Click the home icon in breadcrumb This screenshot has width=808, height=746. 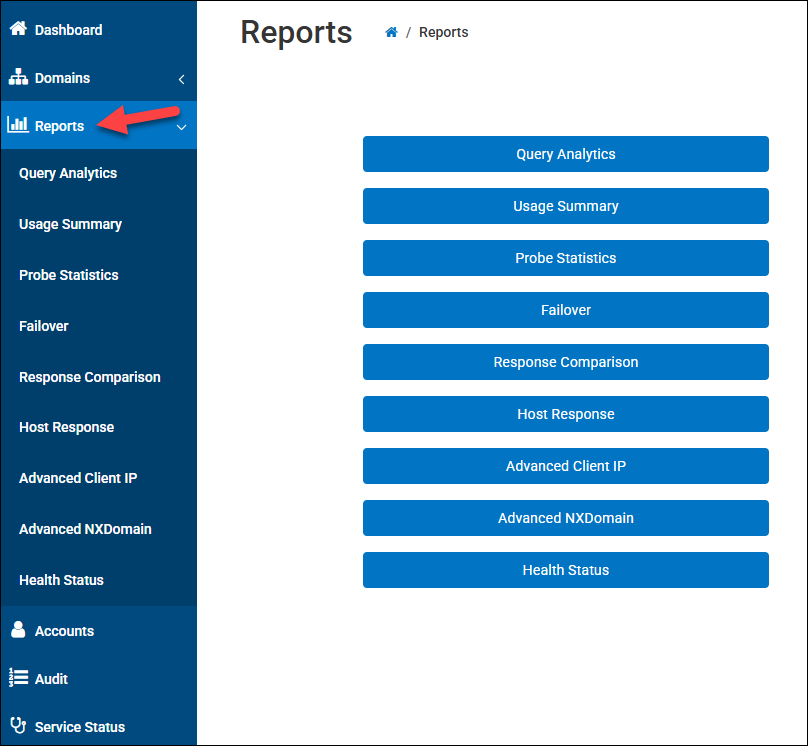[x=392, y=32]
